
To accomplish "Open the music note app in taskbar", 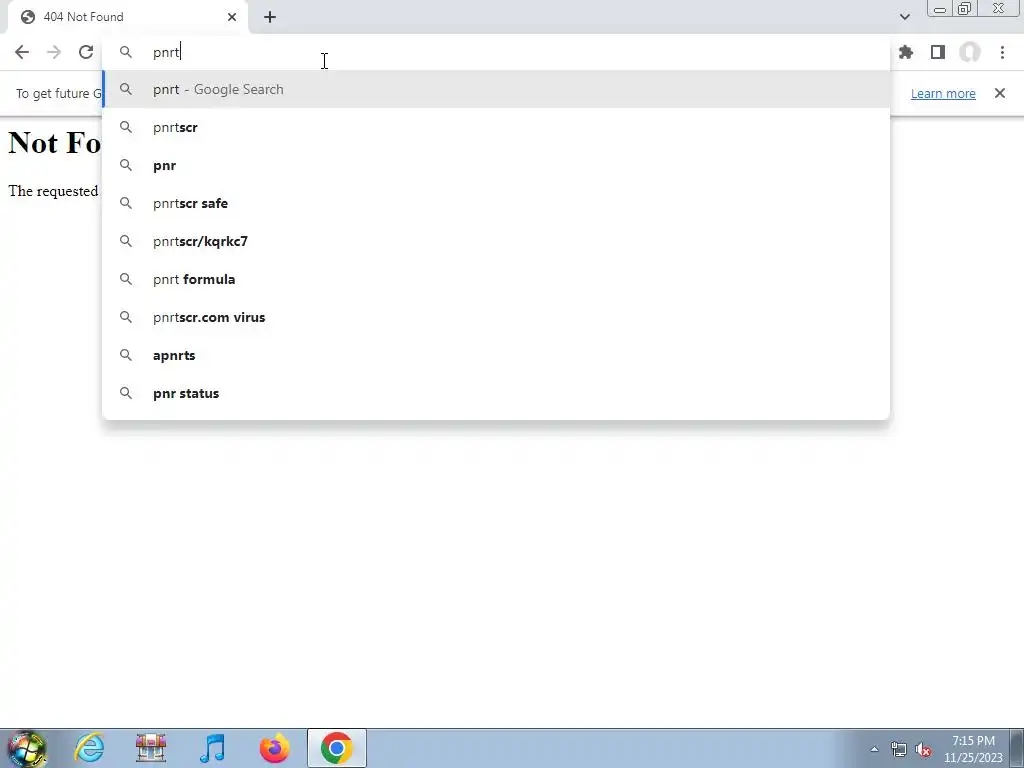I will click(212, 748).
